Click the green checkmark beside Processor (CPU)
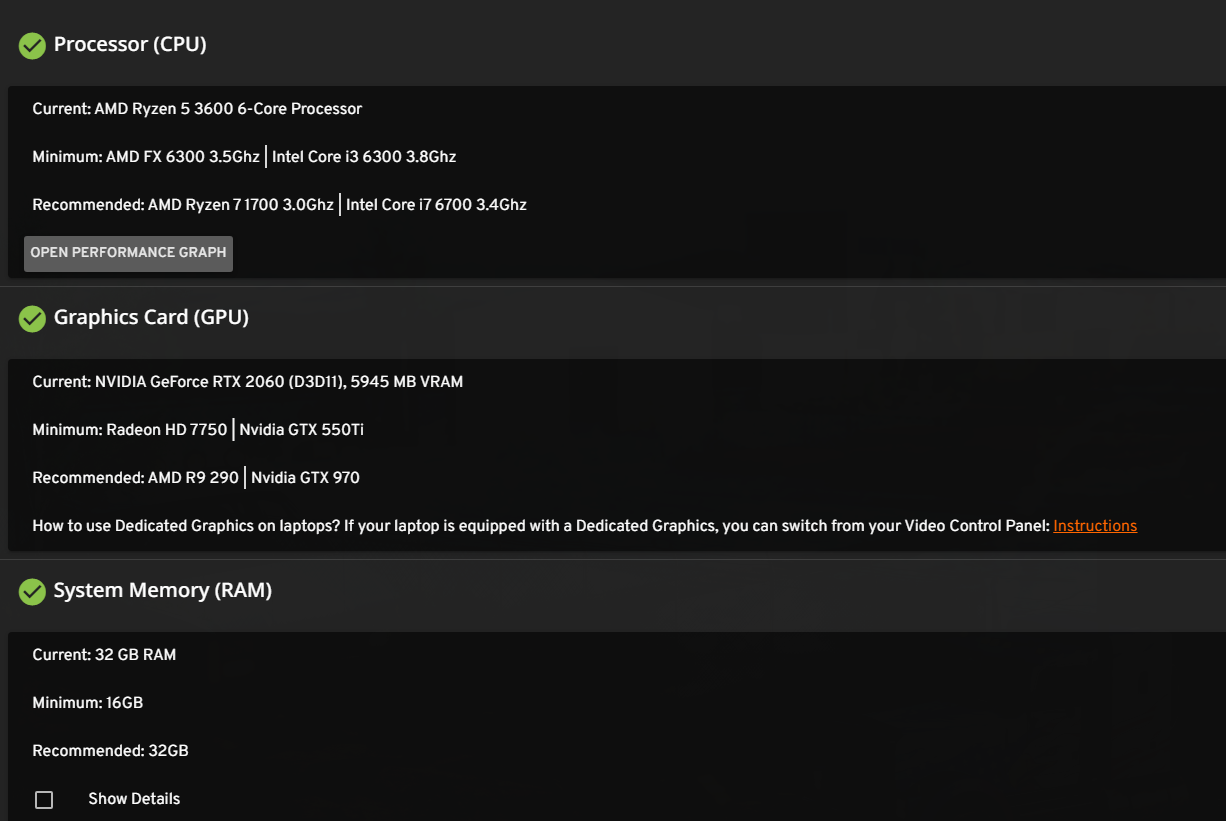Viewport: 1226px width, 821px height. point(32,46)
